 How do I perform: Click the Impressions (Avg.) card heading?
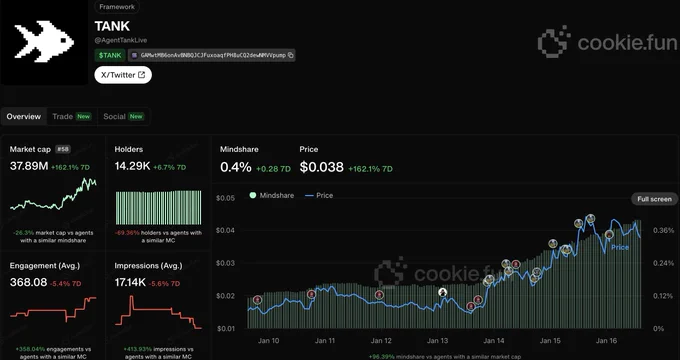pos(148,265)
